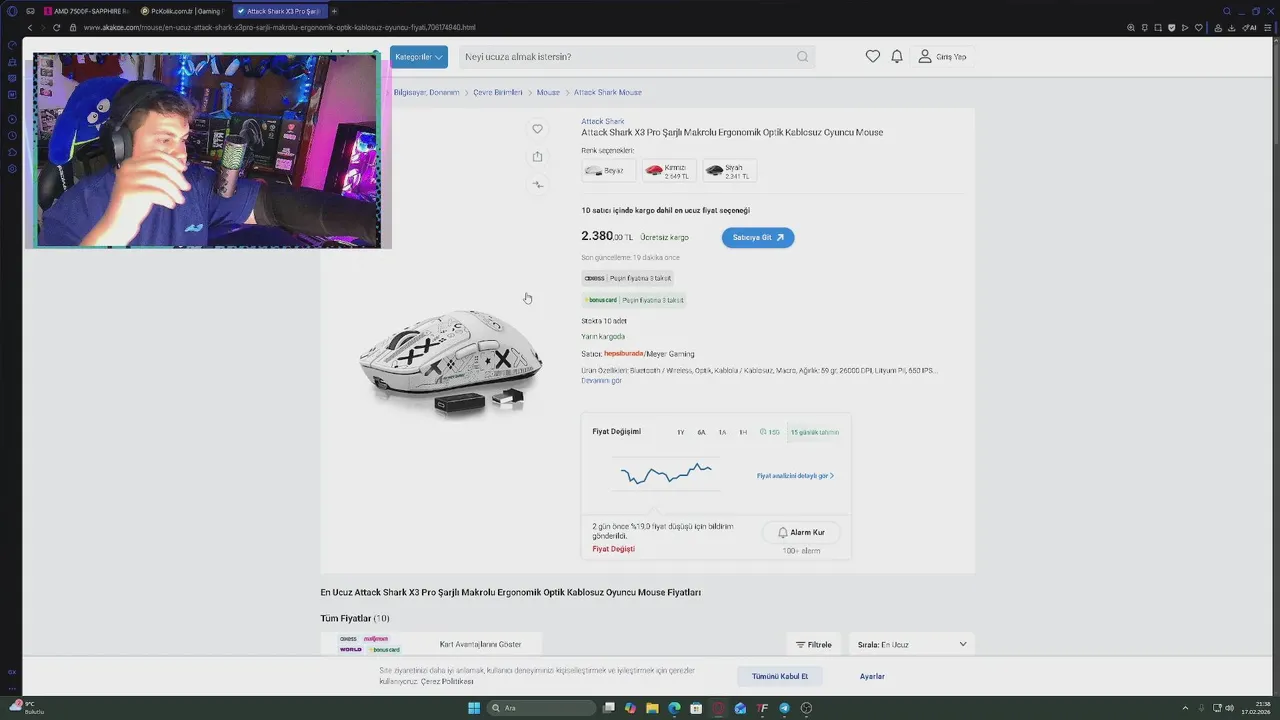Click the browser address bar URL
The image size is (1280, 720).
click(280, 27)
